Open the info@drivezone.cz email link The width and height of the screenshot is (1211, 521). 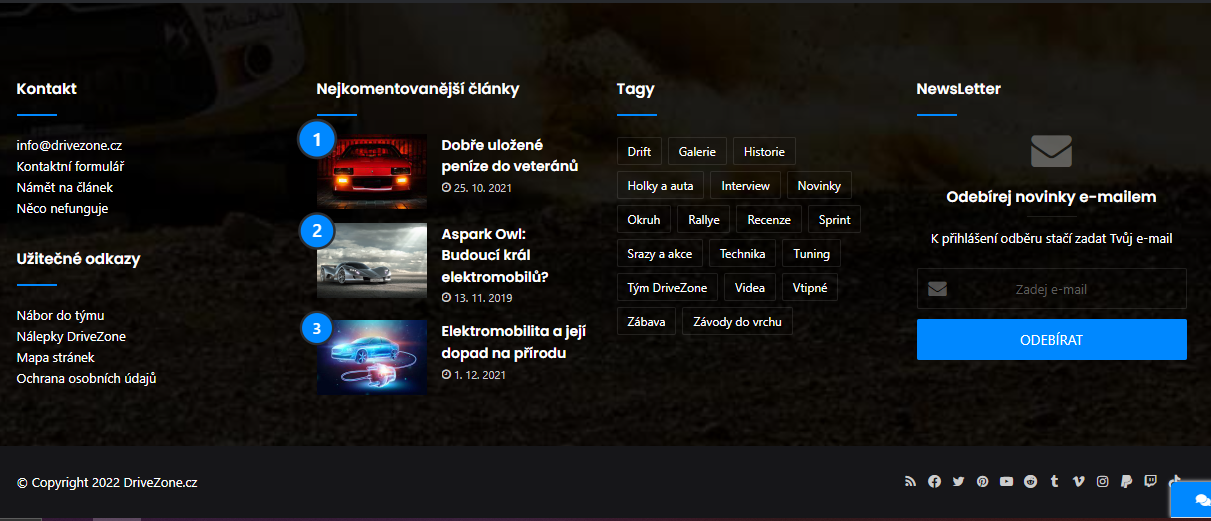tap(69, 145)
